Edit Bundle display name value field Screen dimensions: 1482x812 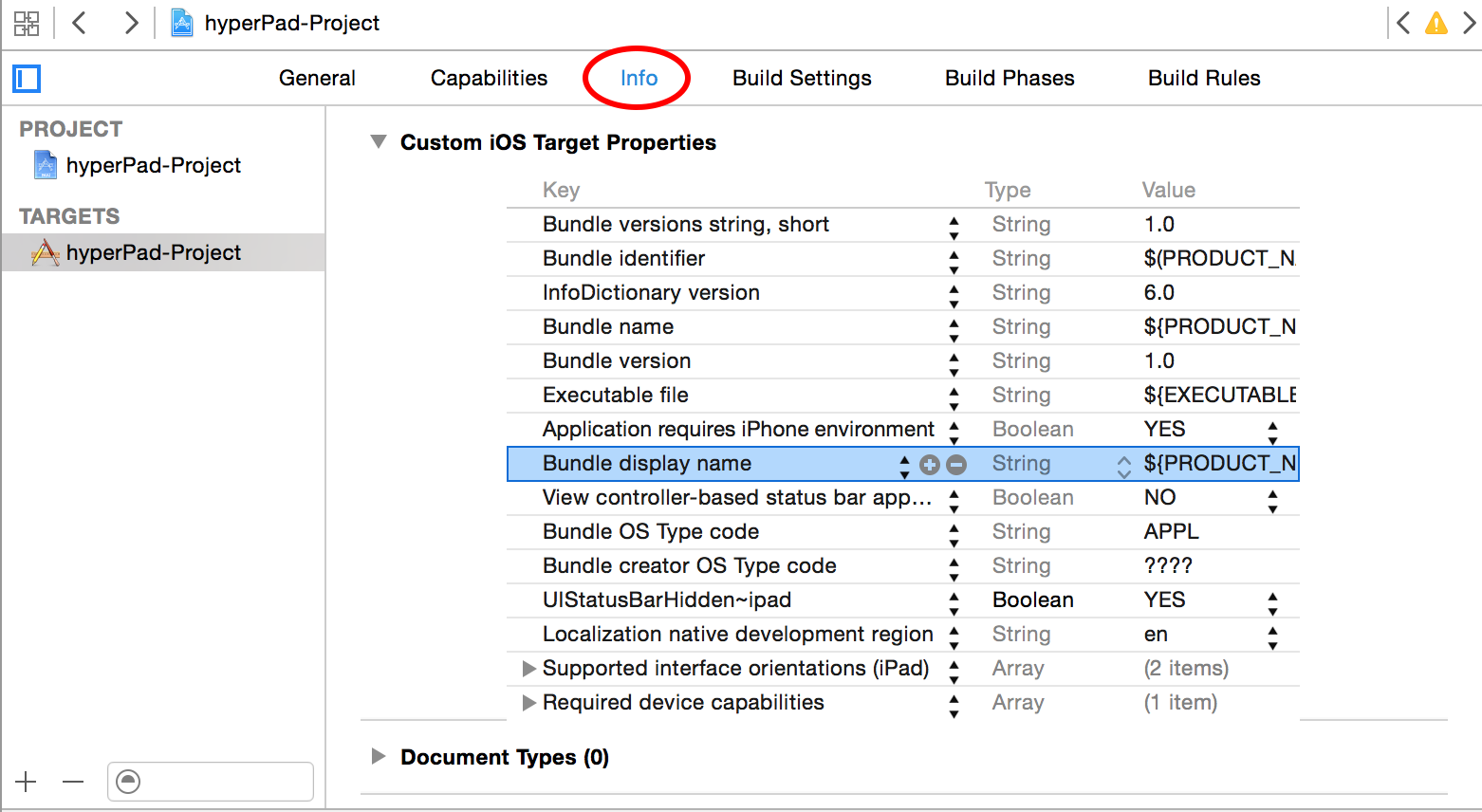[1219, 463]
